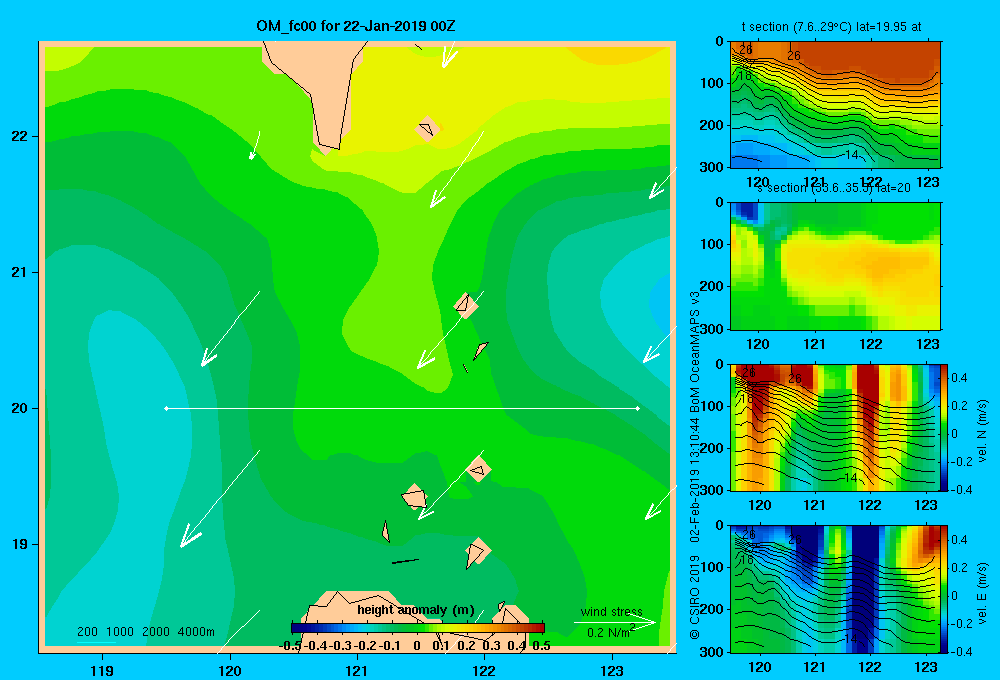The width and height of the screenshot is (1000, 680).
Task: Click the '-0.4' tick on vel. E color bar
Action: (x=961, y=651)
